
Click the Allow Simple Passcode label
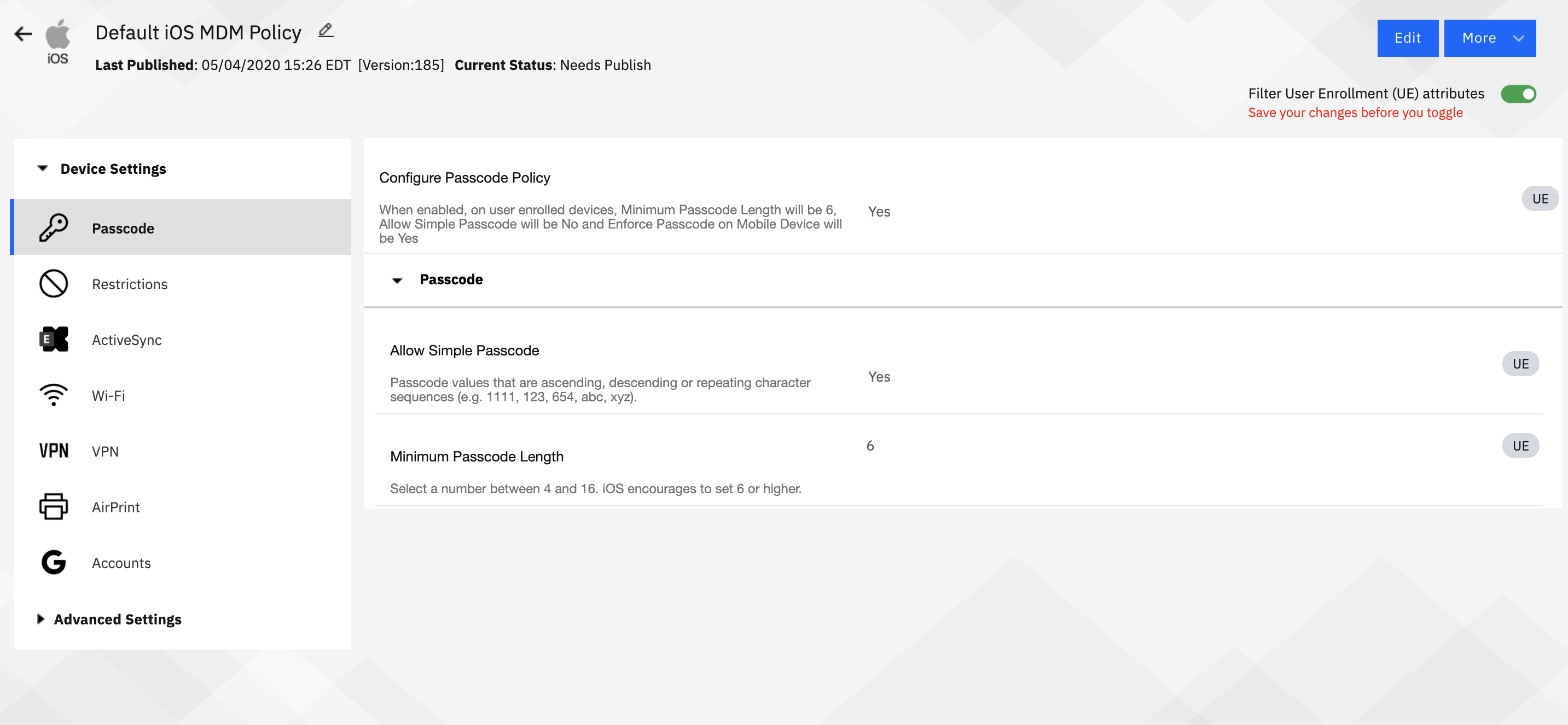click(464, 350)
